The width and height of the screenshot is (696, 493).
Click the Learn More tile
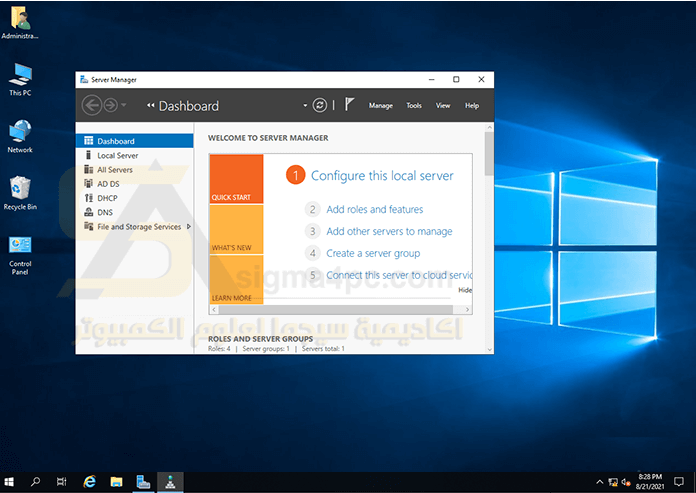(236, 280)
